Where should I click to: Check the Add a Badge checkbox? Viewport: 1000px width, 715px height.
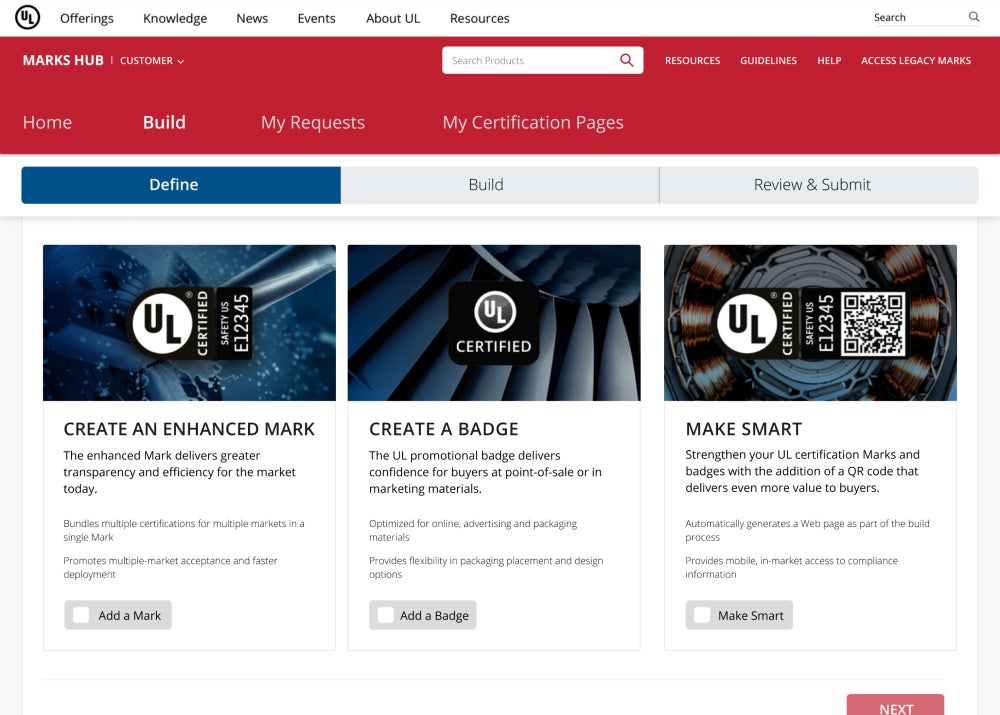pyautogui.click(x=386, y=615)
